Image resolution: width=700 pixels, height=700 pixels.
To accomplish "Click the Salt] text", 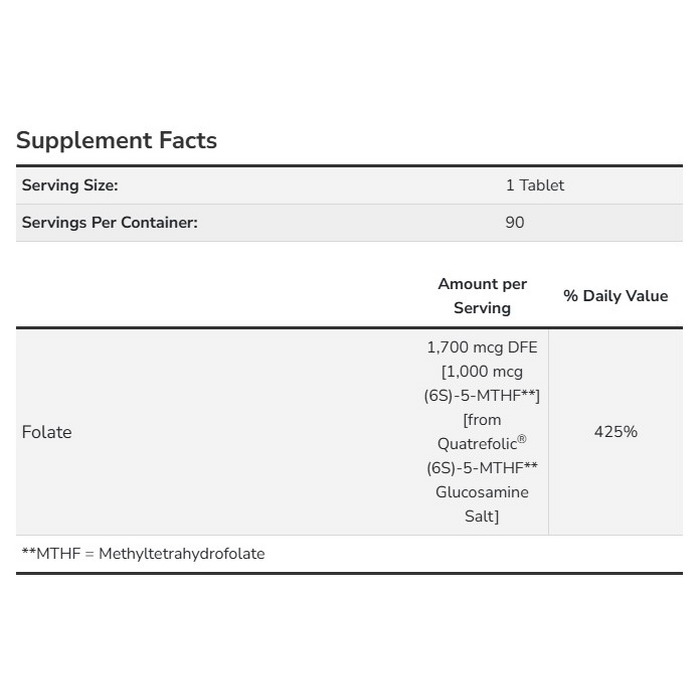I will 482,516.
